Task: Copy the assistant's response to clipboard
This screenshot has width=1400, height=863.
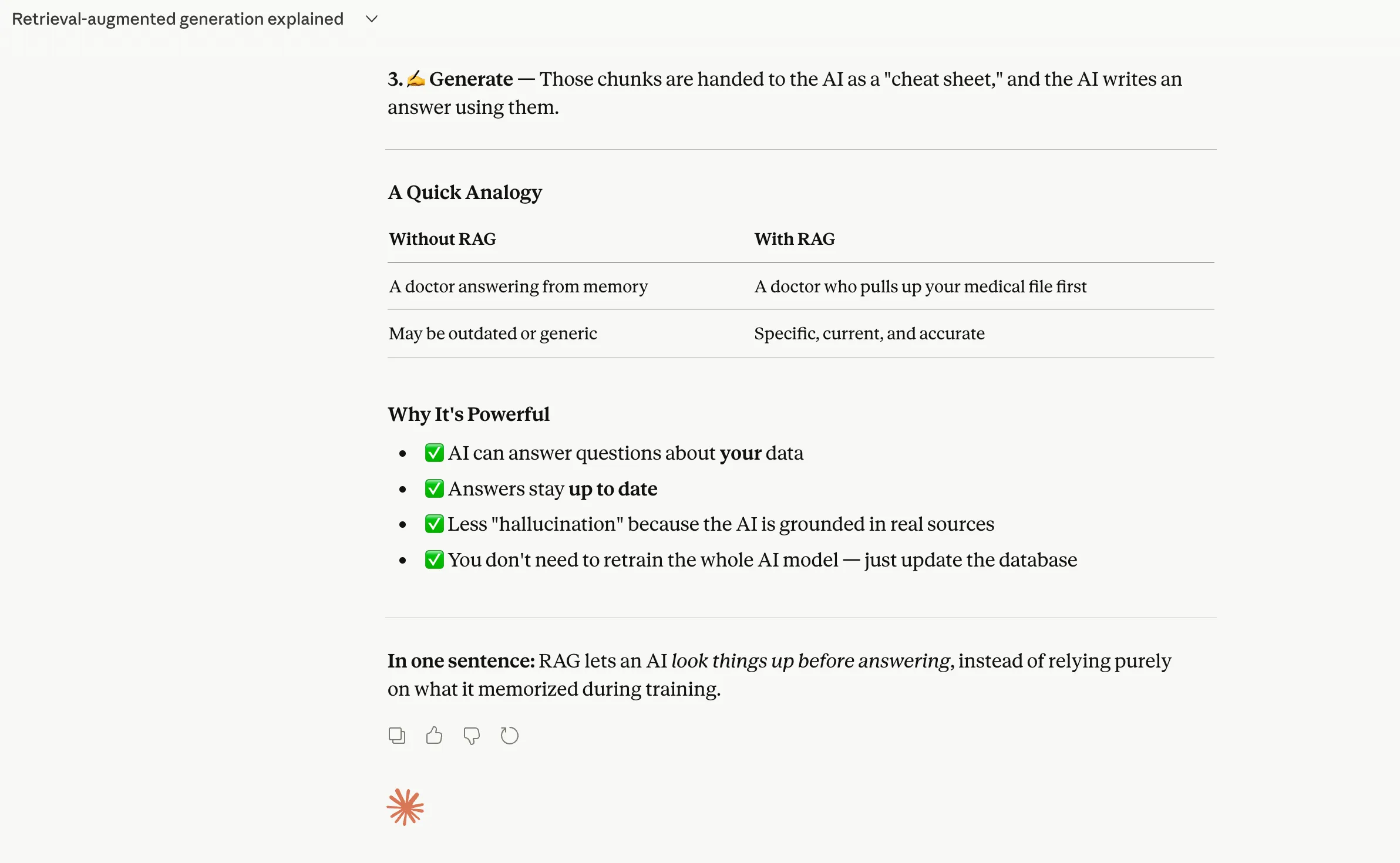Action: click(x=396, y=735)
